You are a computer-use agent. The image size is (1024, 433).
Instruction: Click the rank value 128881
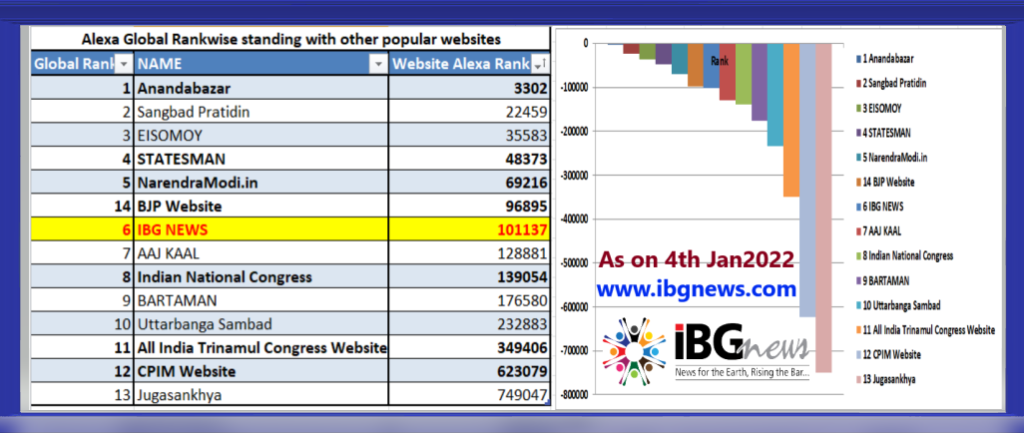[x=522, y=253]
